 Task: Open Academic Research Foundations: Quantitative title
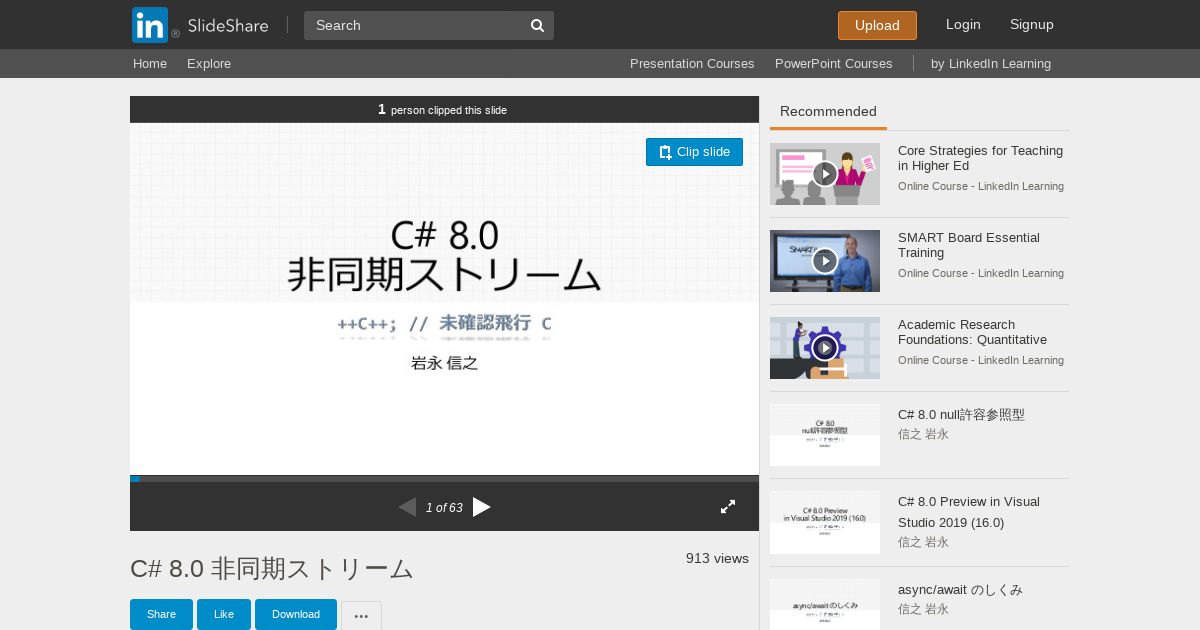[x=972, y=332]
